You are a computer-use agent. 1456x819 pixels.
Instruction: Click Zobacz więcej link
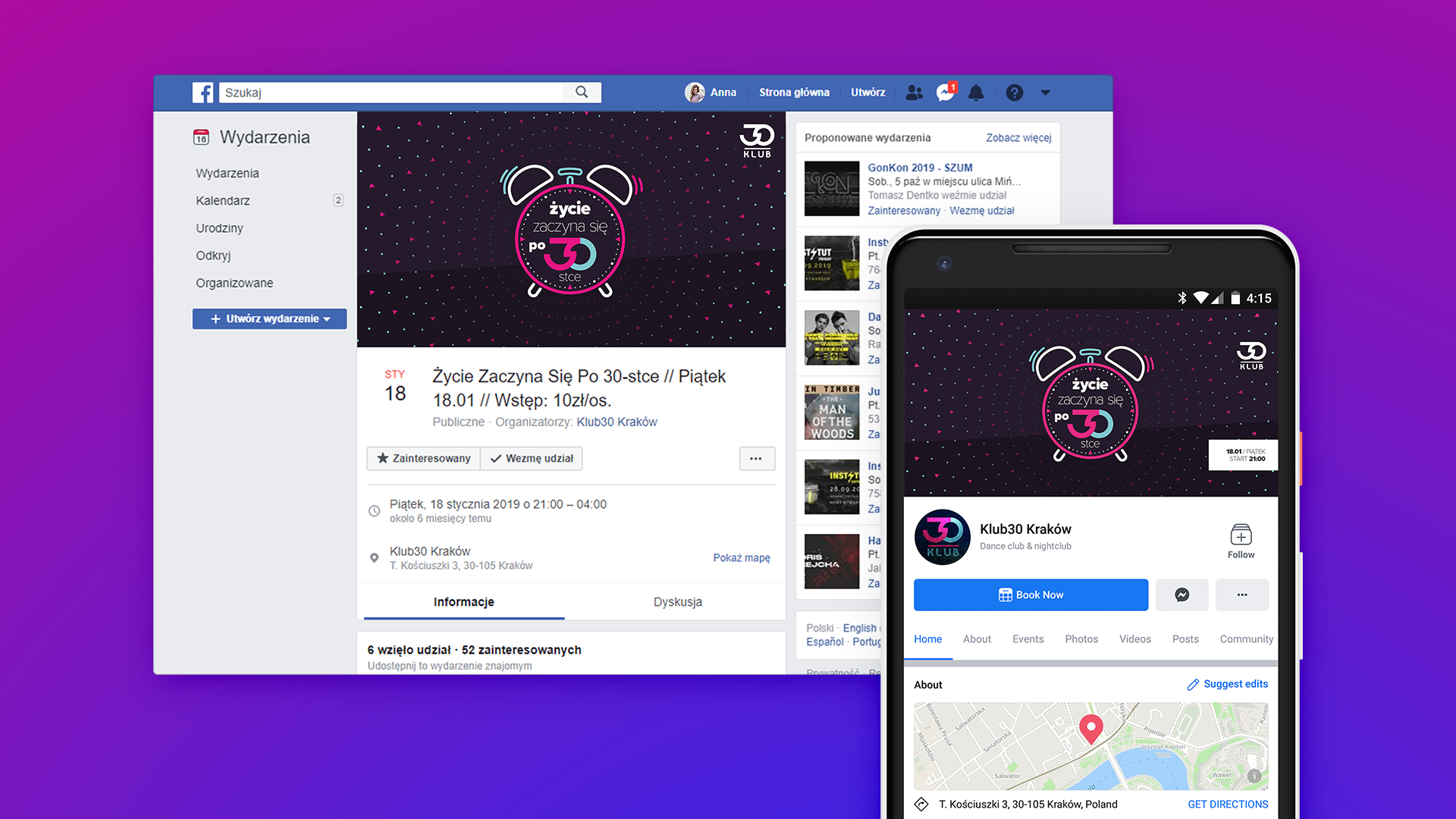(x=1018, y=137)
